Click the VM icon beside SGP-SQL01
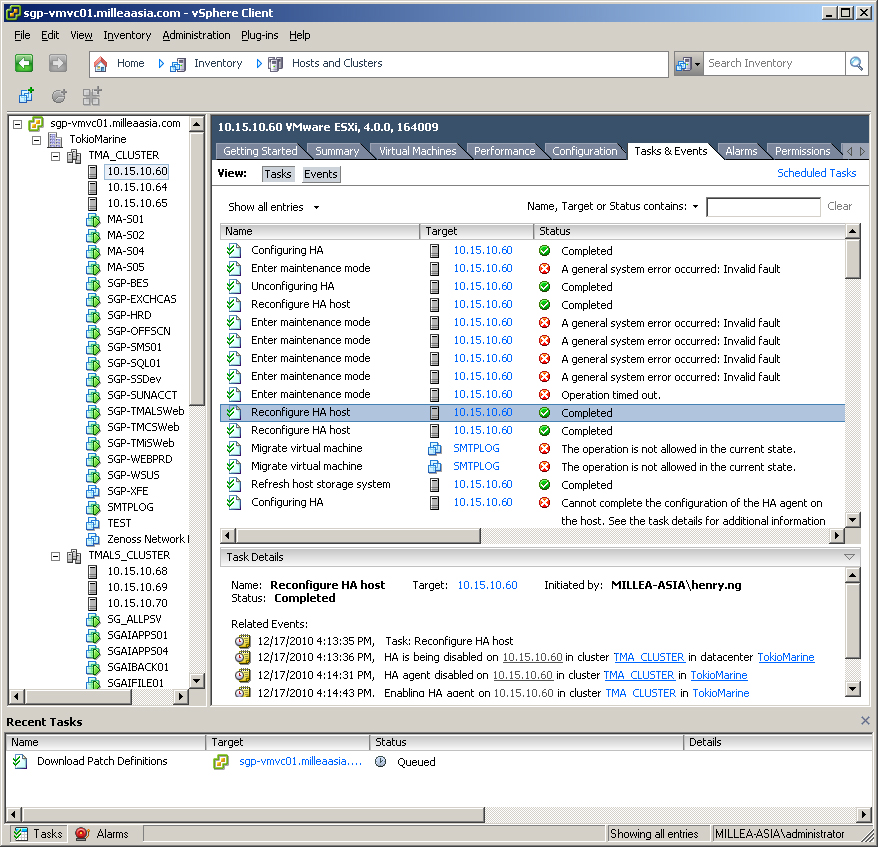This screenshot has height=847, width=878. point(93,363)
